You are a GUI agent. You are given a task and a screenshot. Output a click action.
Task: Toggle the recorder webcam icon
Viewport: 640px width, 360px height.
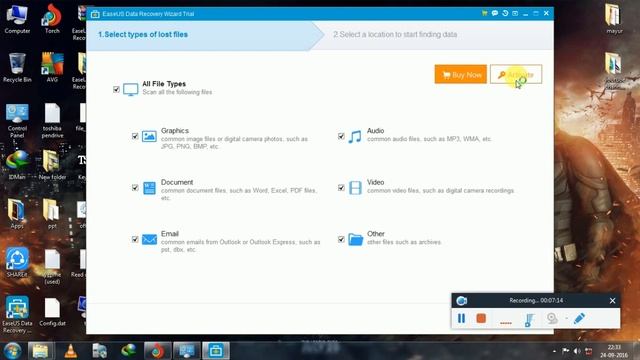pyautogui.click(x=552, y=318)
